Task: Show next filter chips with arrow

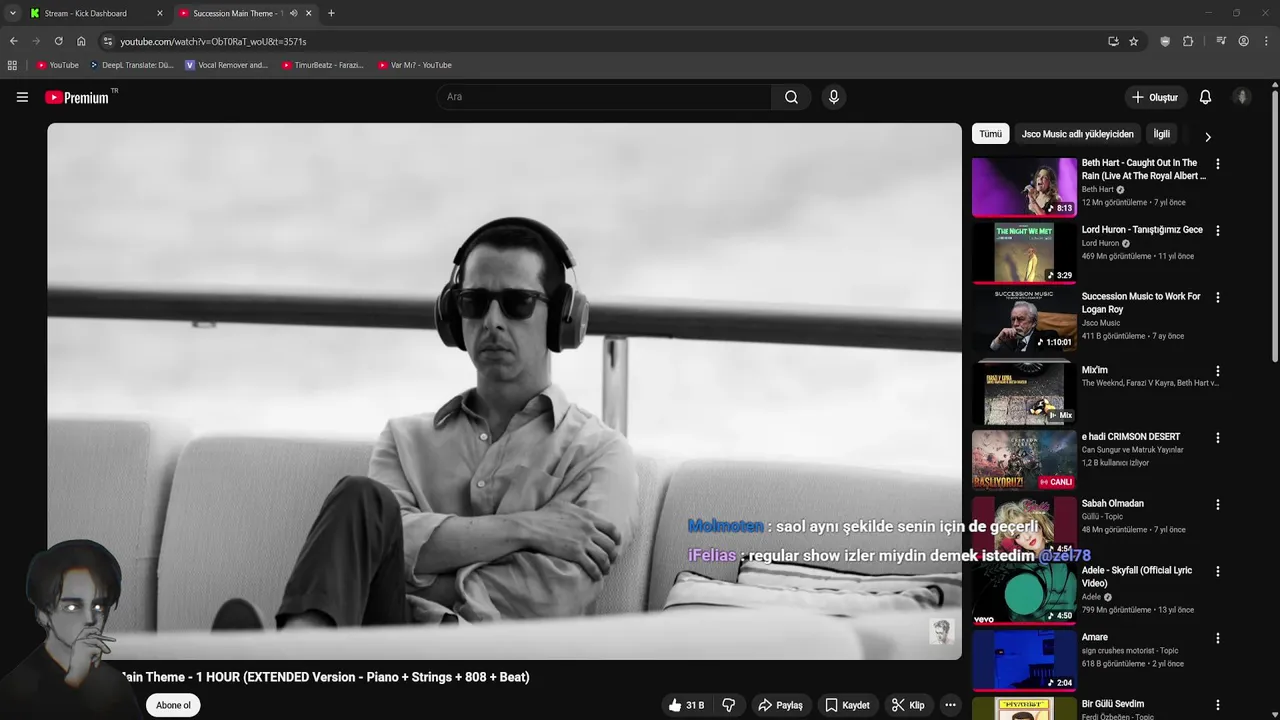Action: tap(1207, 137)
